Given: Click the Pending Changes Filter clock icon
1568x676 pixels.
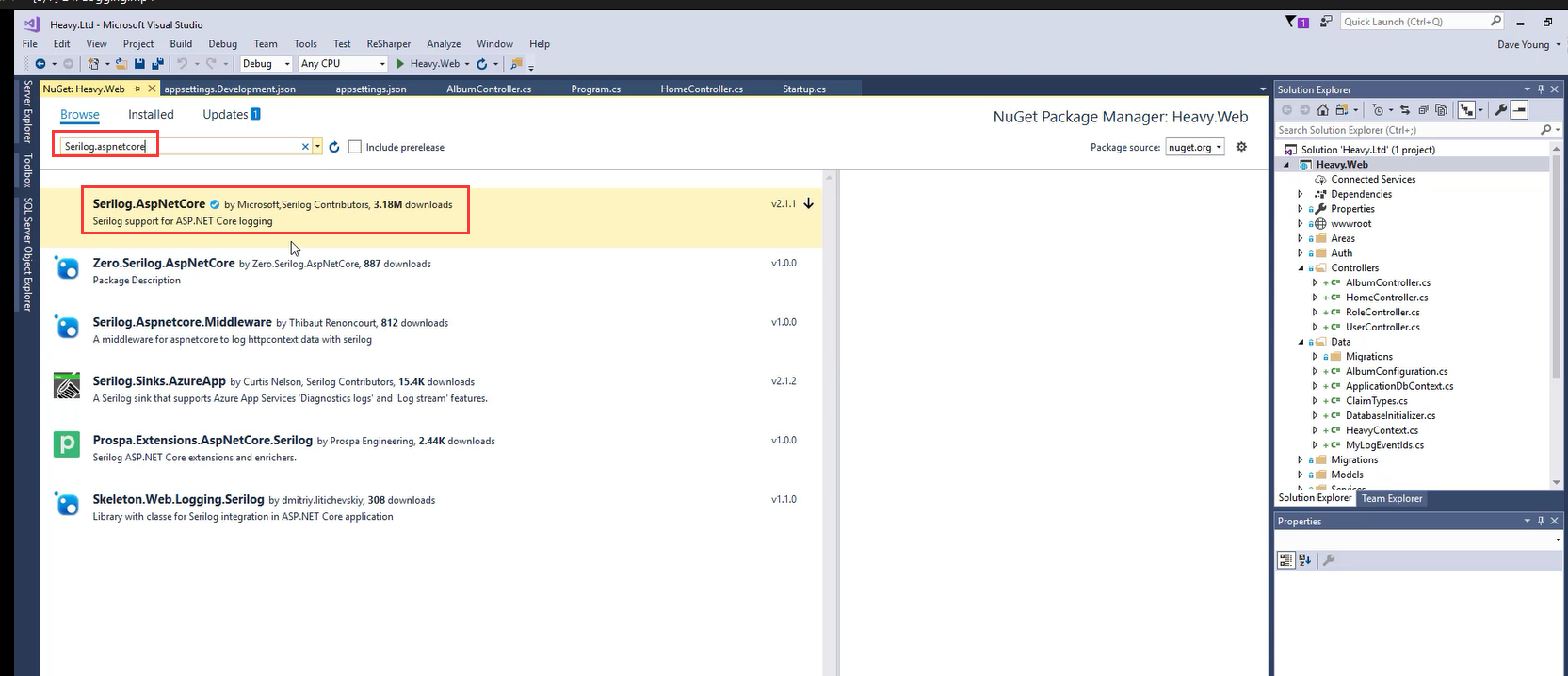Looking at the screenshot, I should (1378, 110).
